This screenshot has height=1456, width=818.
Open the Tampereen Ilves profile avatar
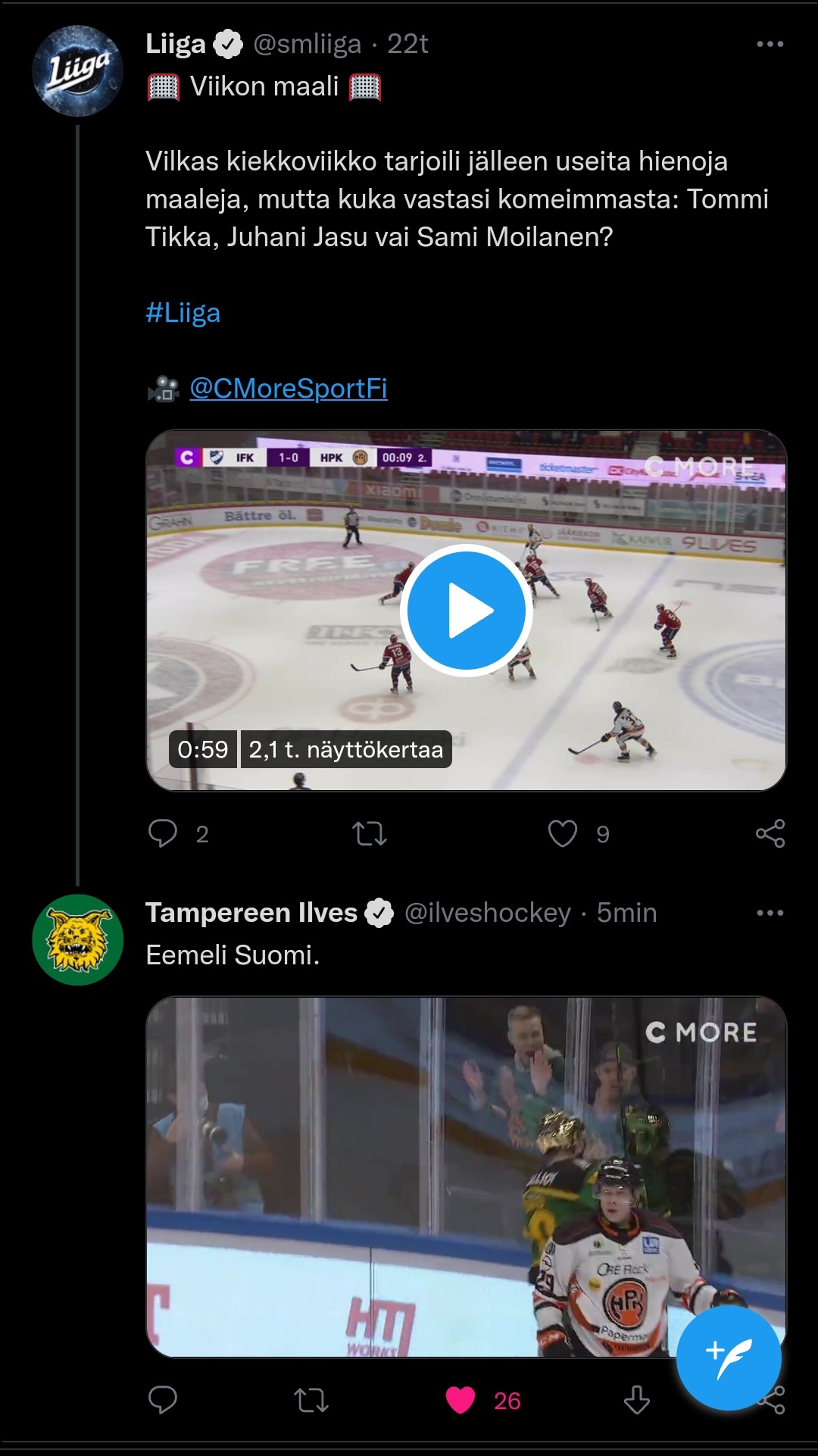(x=77, y=939)
